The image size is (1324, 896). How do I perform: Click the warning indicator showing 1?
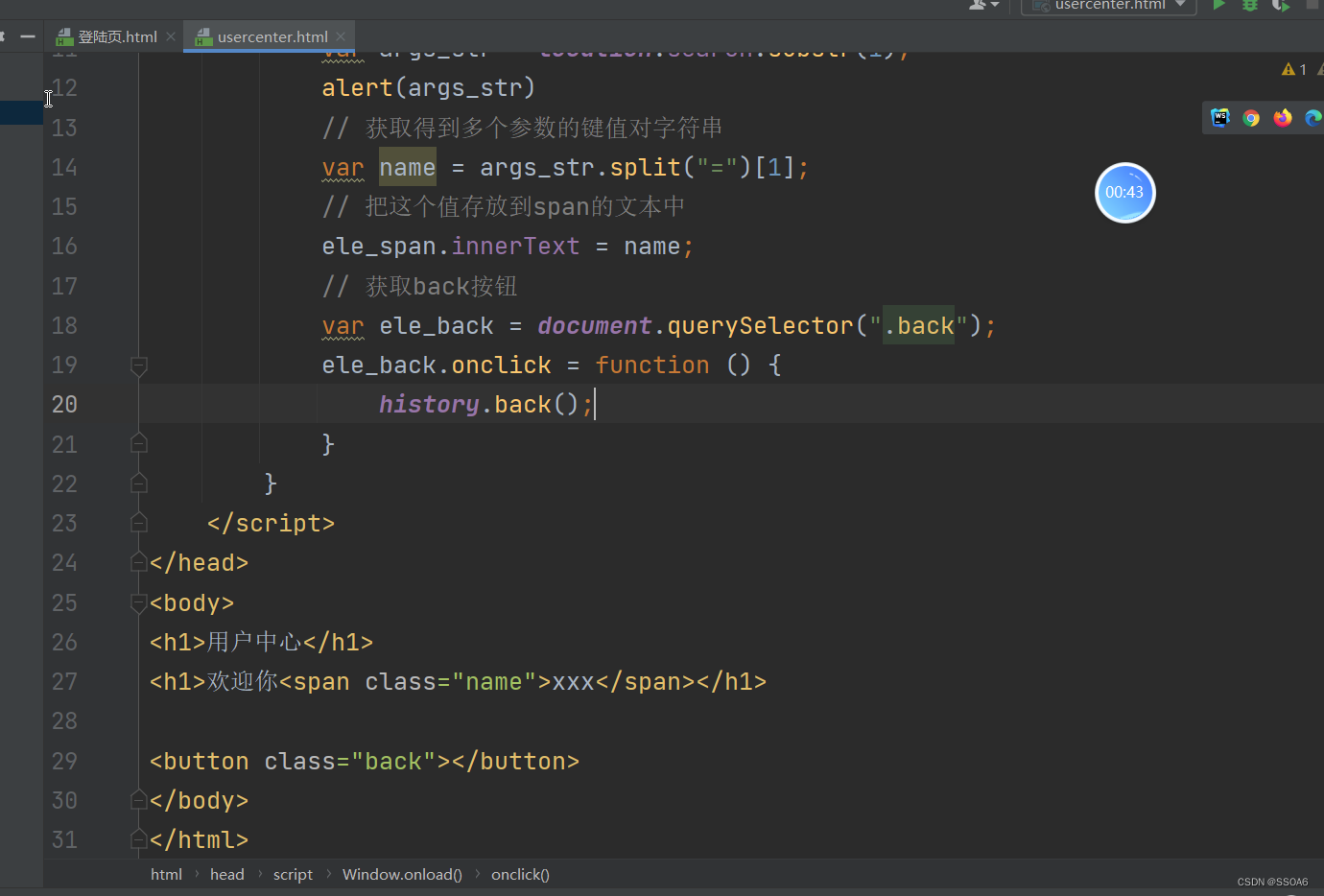click(1294, 69)
